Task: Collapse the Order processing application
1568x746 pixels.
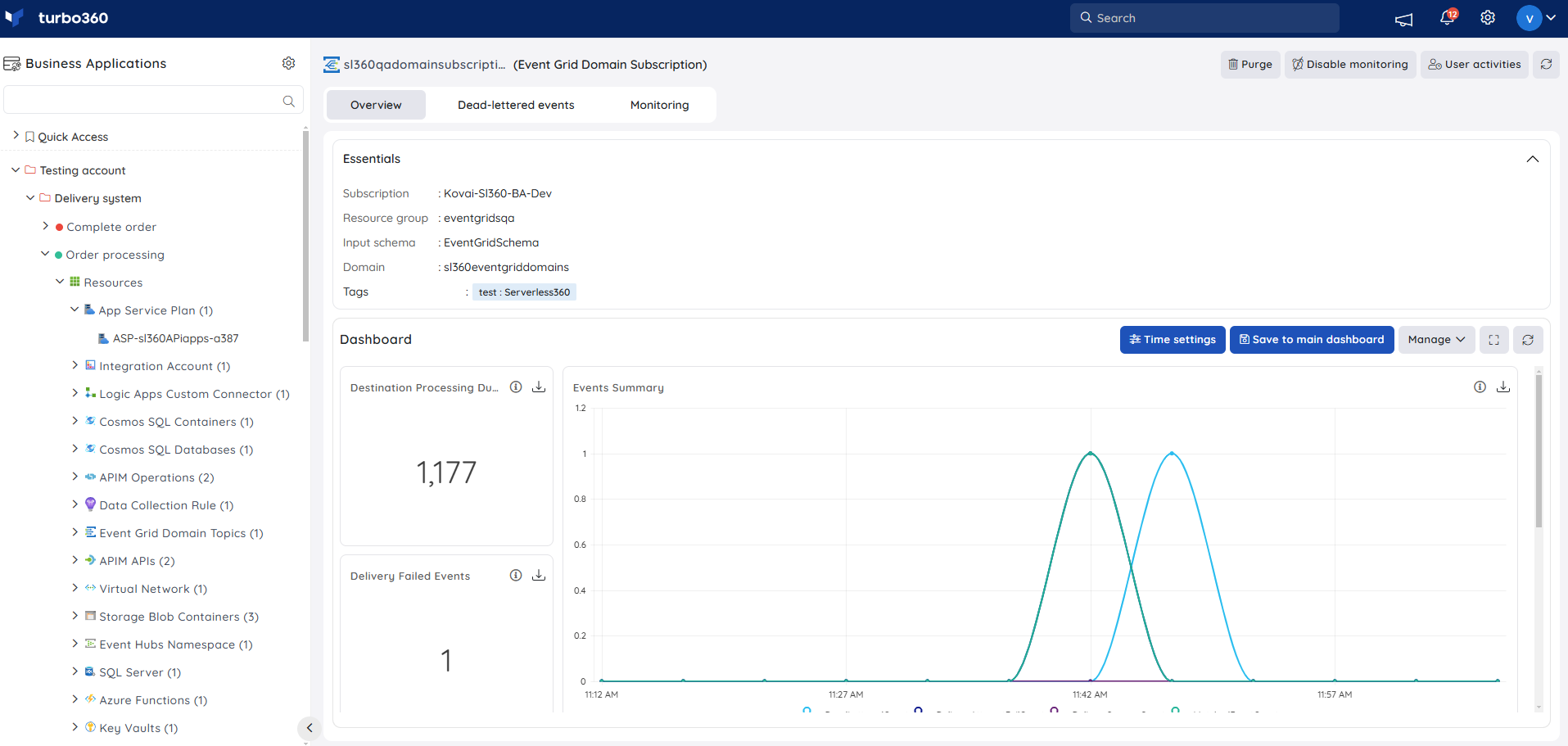Action: tap(45, 254)
